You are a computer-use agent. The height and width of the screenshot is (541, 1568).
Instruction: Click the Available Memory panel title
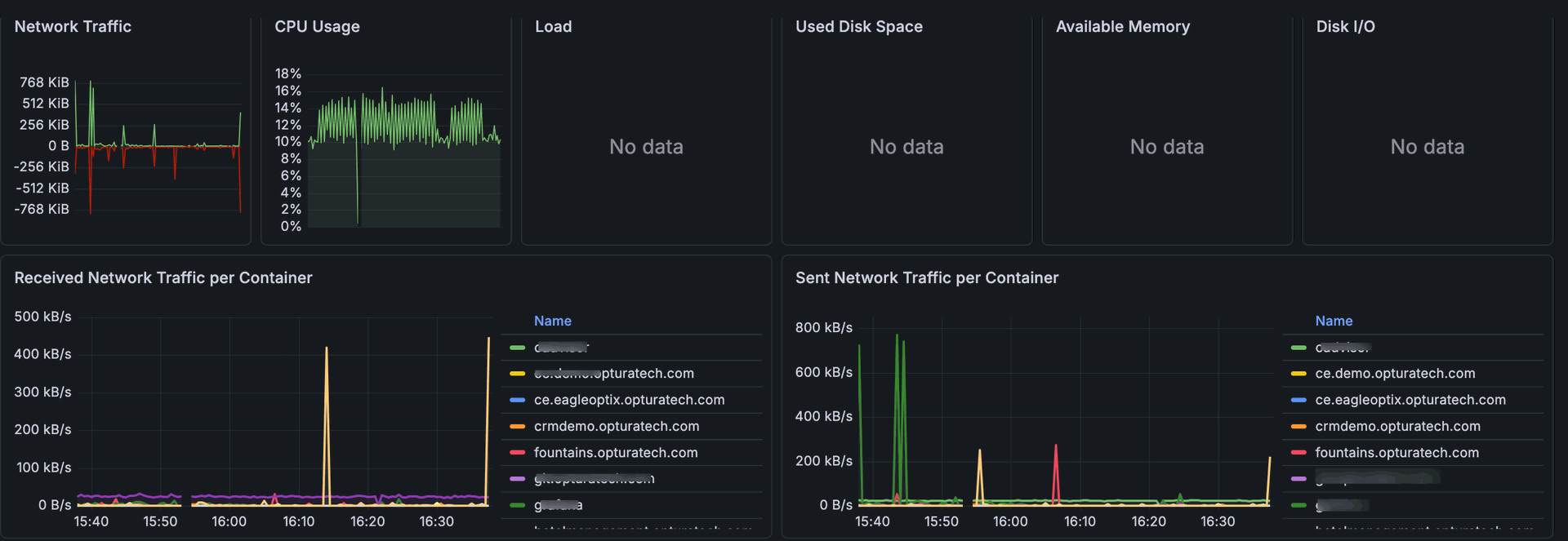(x=1122, y=27)
